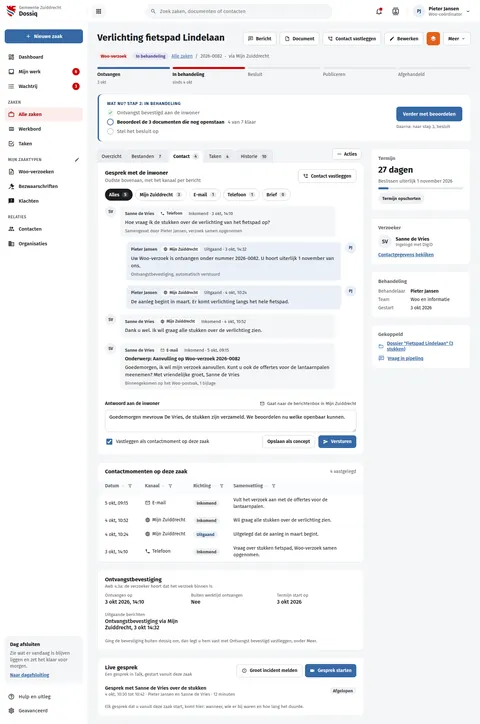Open the app grid menu icon
Screen dimensions: 480x724
coord(98,11)
